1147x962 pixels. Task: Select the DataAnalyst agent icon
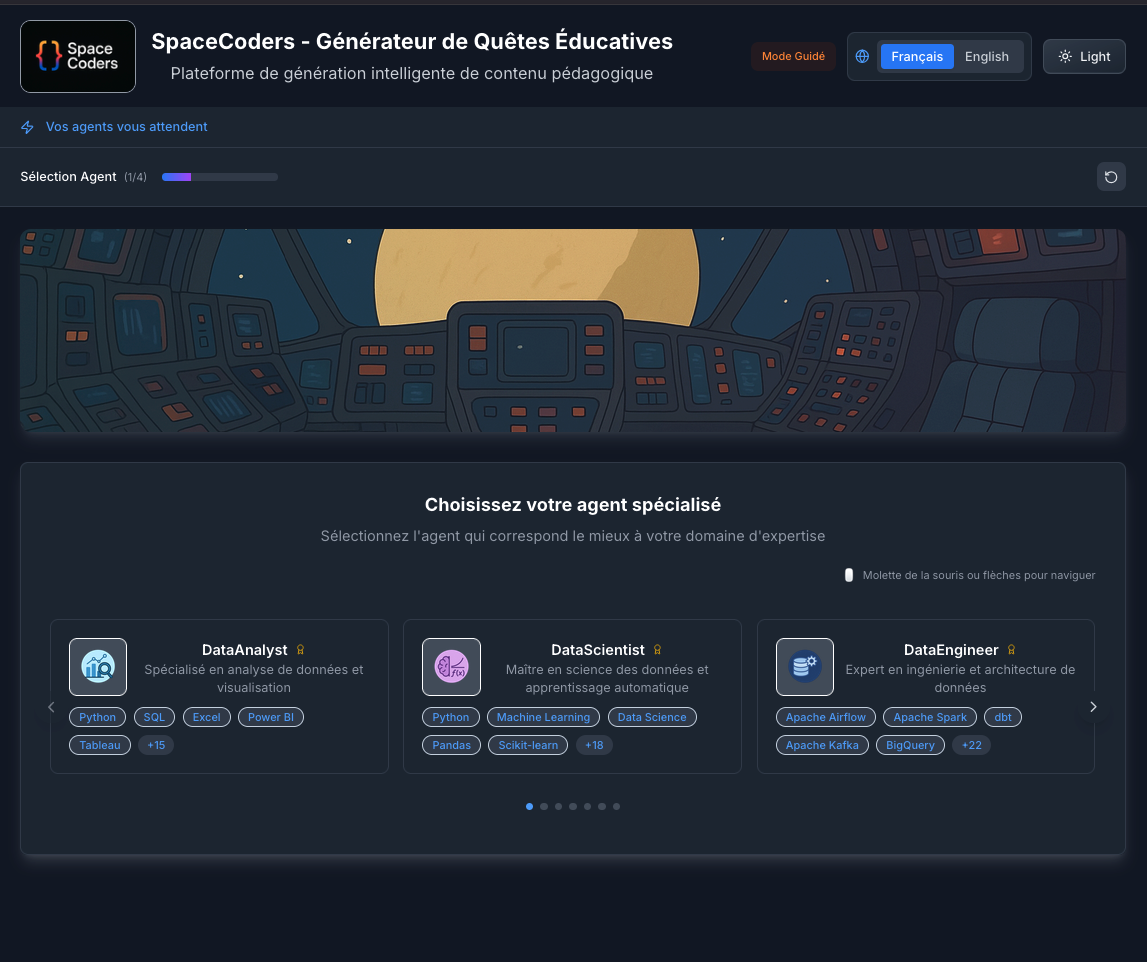pyautogui.click(x=98, y=666)
